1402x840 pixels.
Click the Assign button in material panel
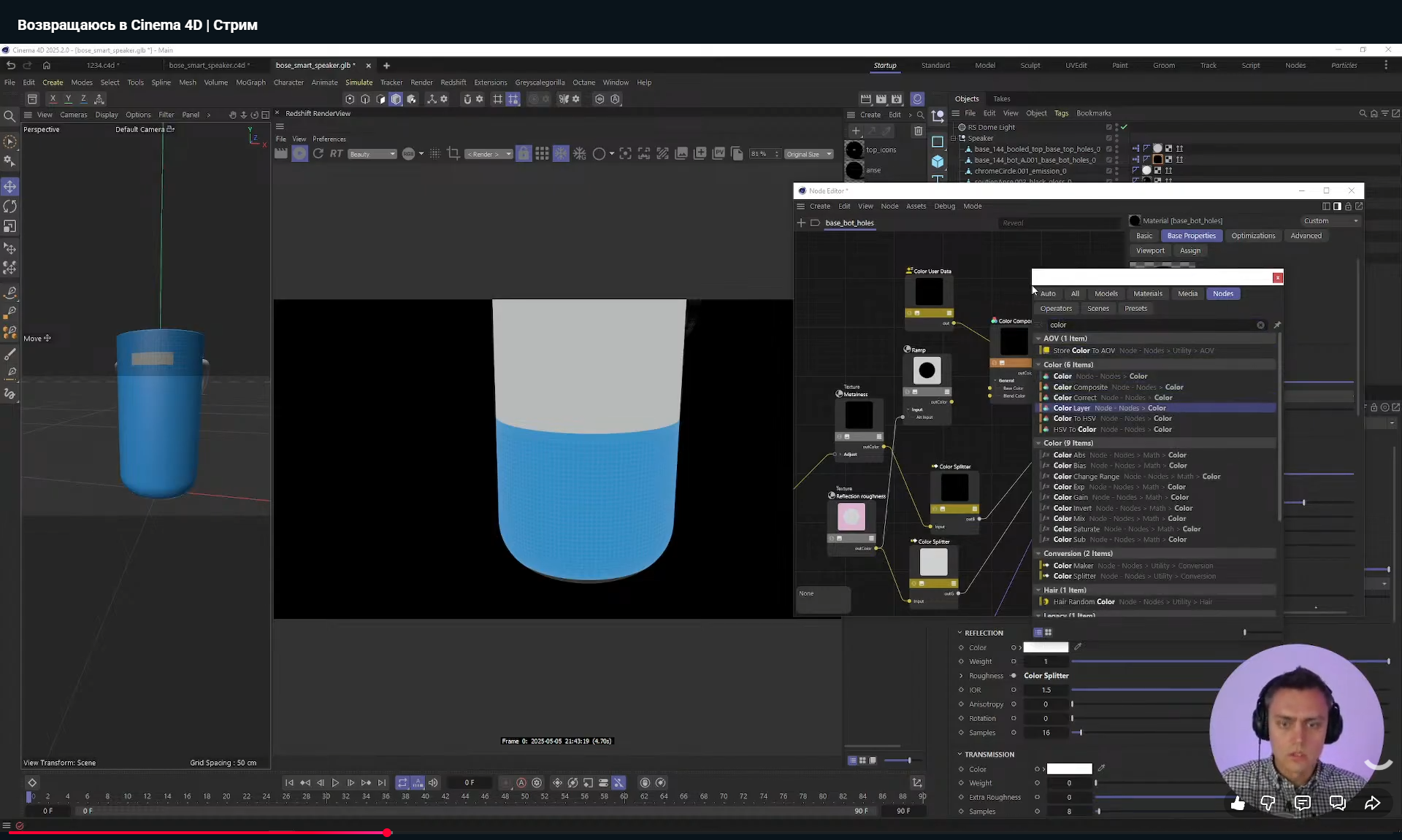1190,250
